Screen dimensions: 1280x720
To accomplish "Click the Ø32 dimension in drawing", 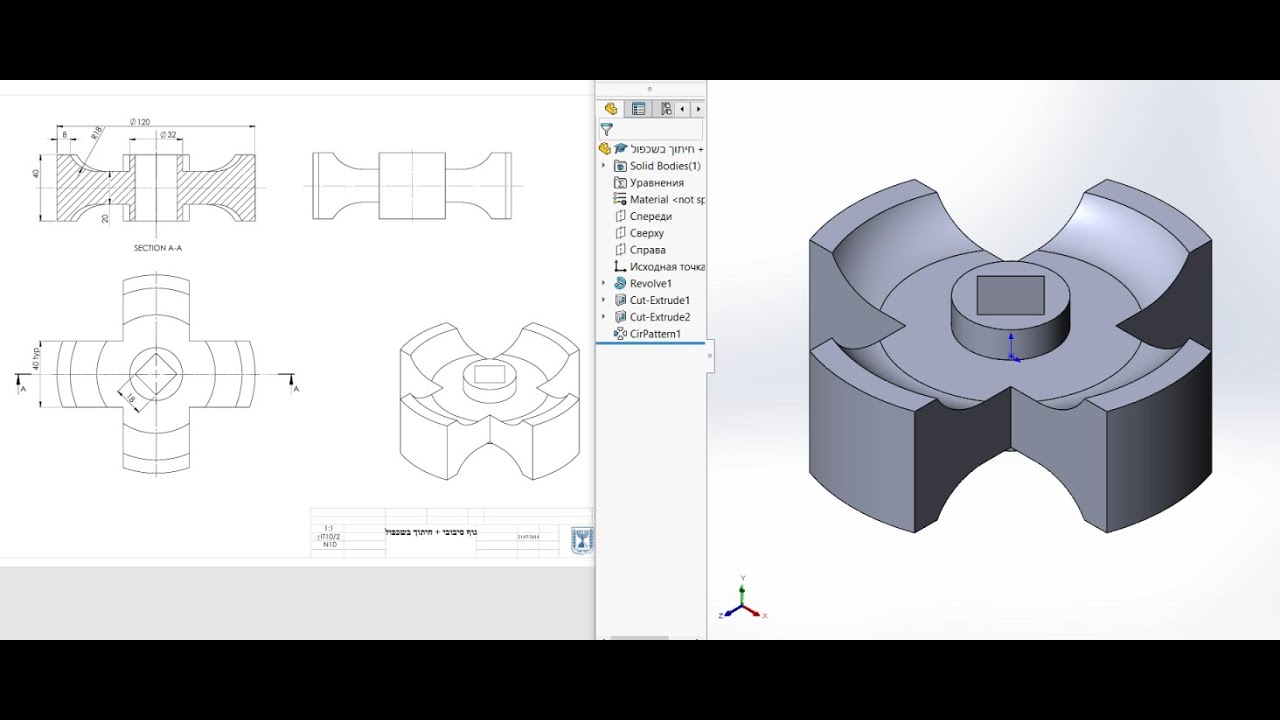I will click(x=167, y=135).
